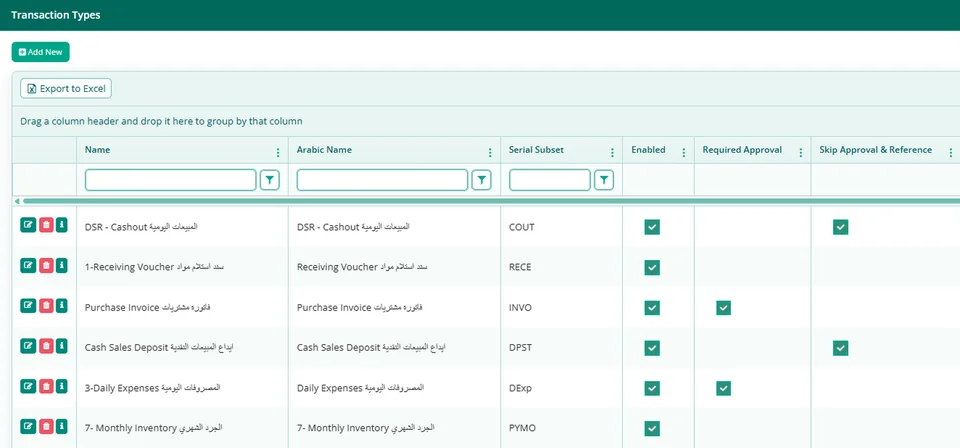Show info for DSR - Cashout row
Viewport: 960px width, 448px height.
(x=61, y=225)
